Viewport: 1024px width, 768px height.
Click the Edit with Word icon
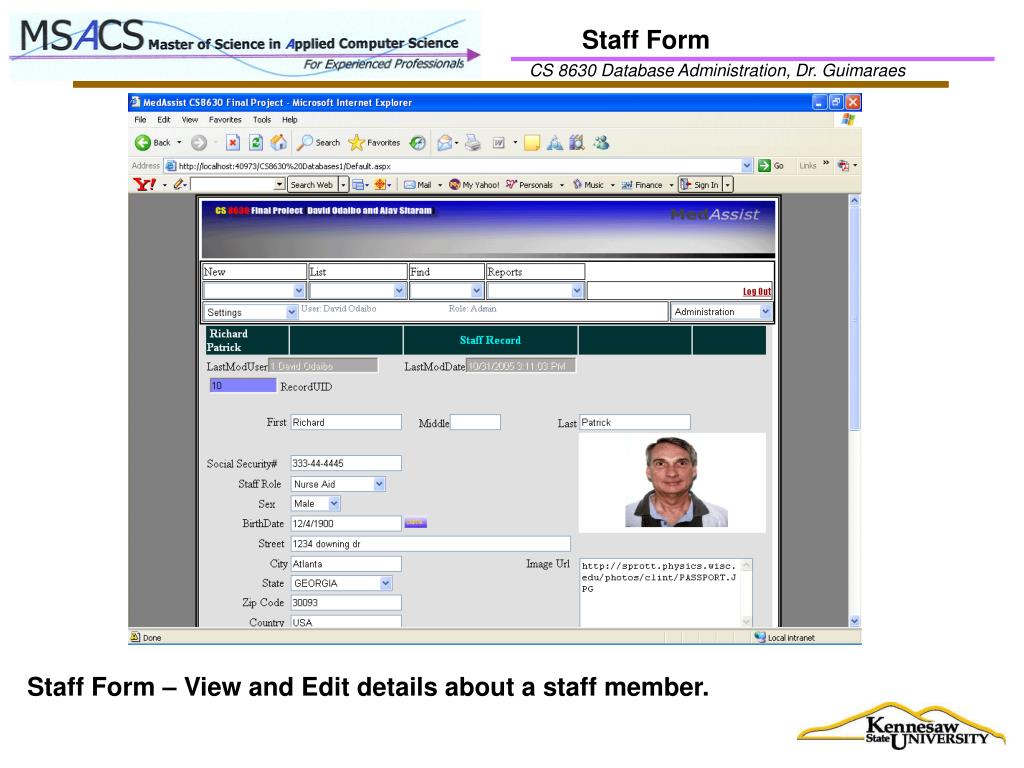click(x=498, y=142)
